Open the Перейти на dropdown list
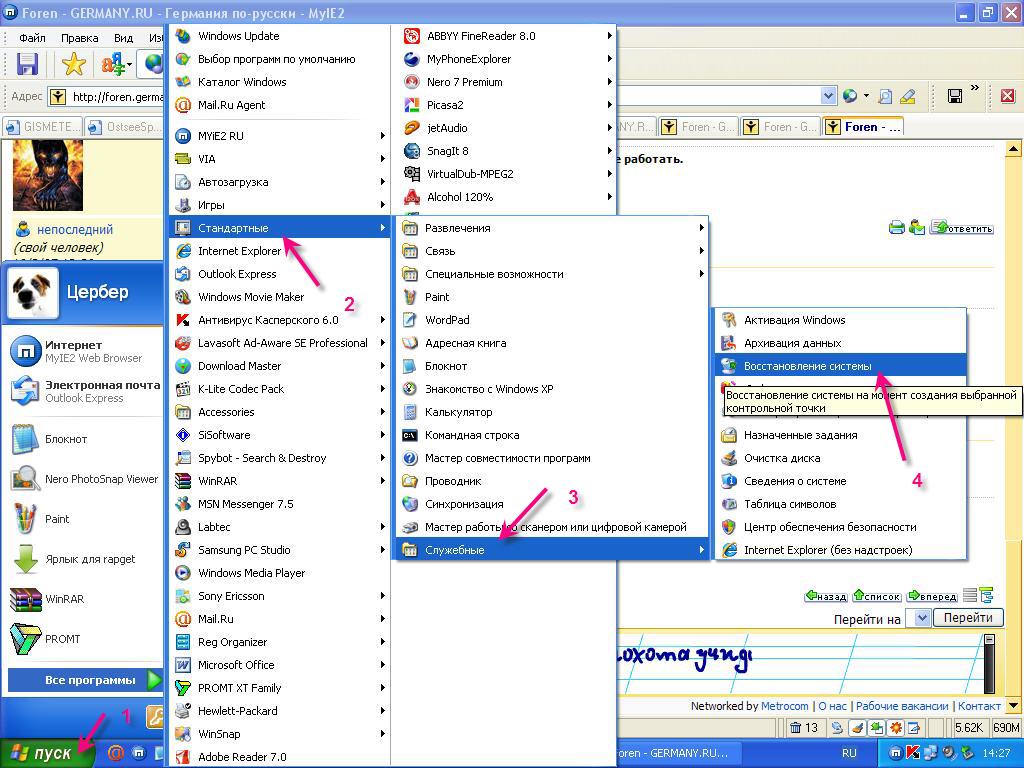 (922, 619)
